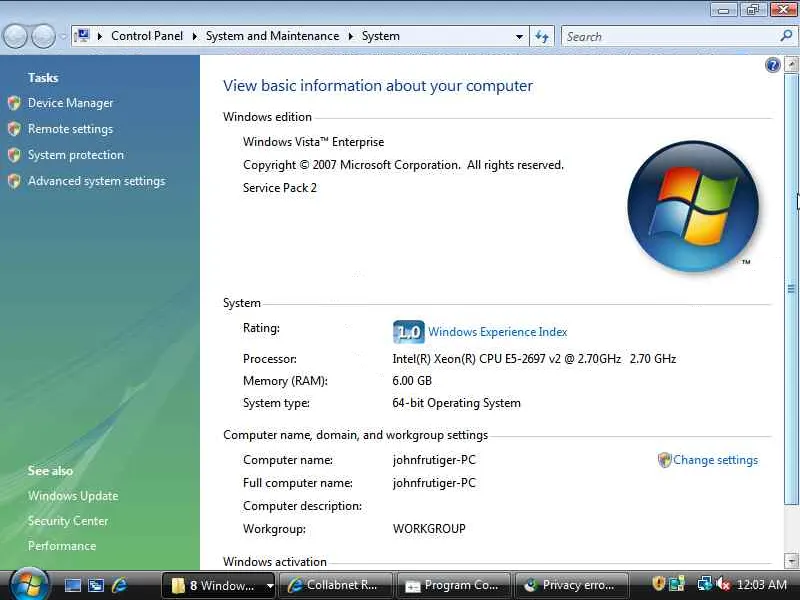
Task: Select System in the address breadcrumb
Action: (x=381, y=36)
